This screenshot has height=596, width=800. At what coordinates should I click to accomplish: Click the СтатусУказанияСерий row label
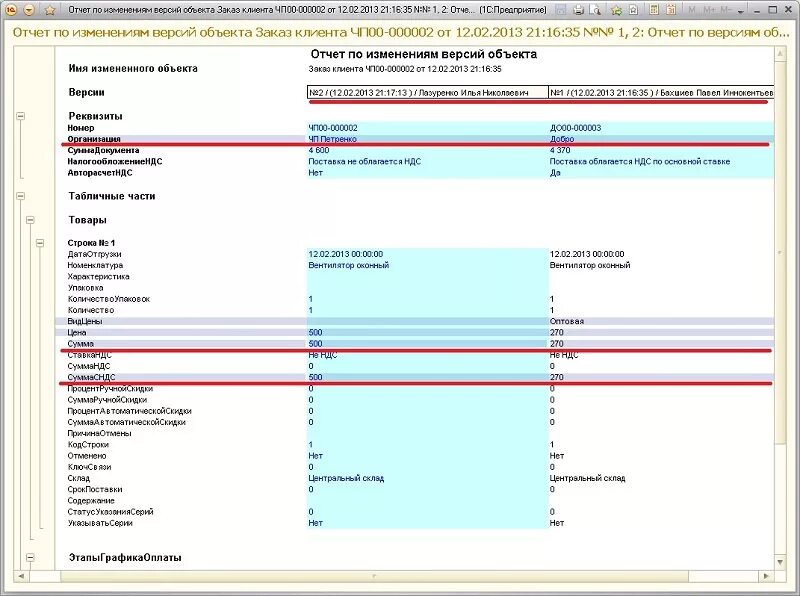point(110,512)
